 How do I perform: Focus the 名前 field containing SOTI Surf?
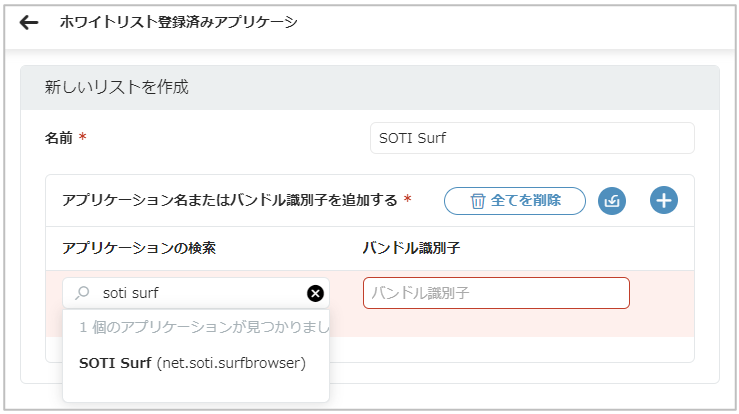point(531,138)
